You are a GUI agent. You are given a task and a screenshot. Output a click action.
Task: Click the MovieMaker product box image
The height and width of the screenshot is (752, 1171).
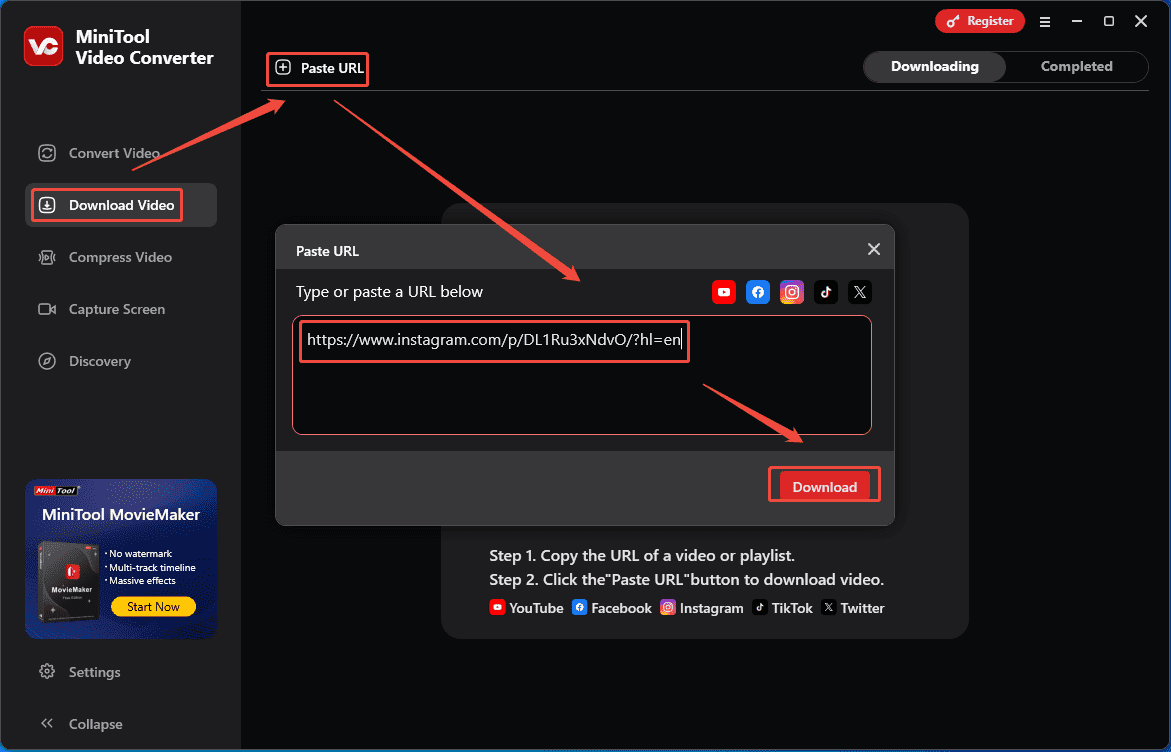click(69, 581)
